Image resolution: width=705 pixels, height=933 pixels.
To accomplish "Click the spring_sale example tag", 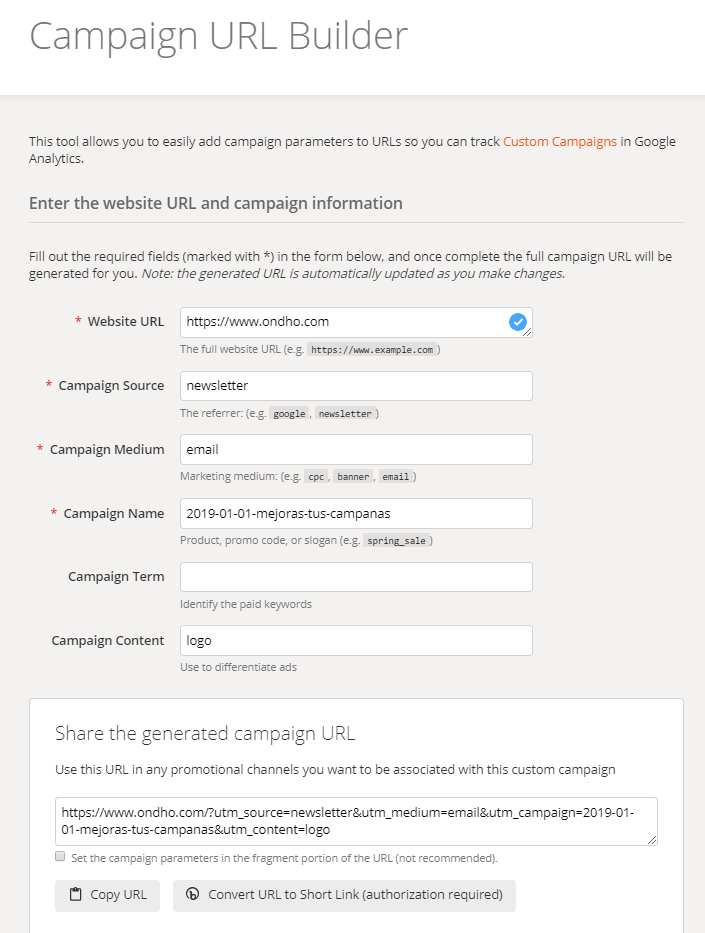I will coord(397,541).
